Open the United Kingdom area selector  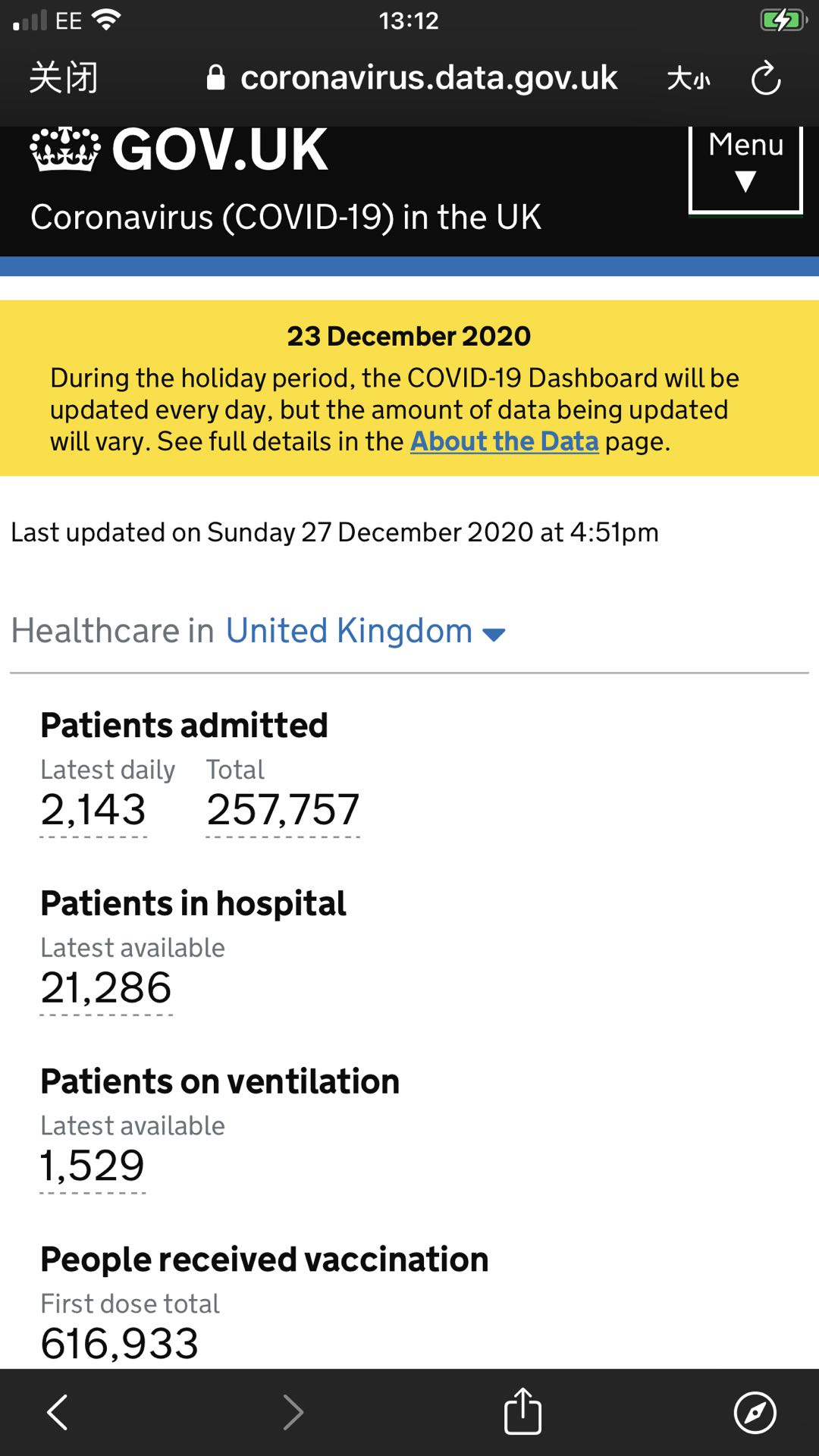[x=365, y=631]
